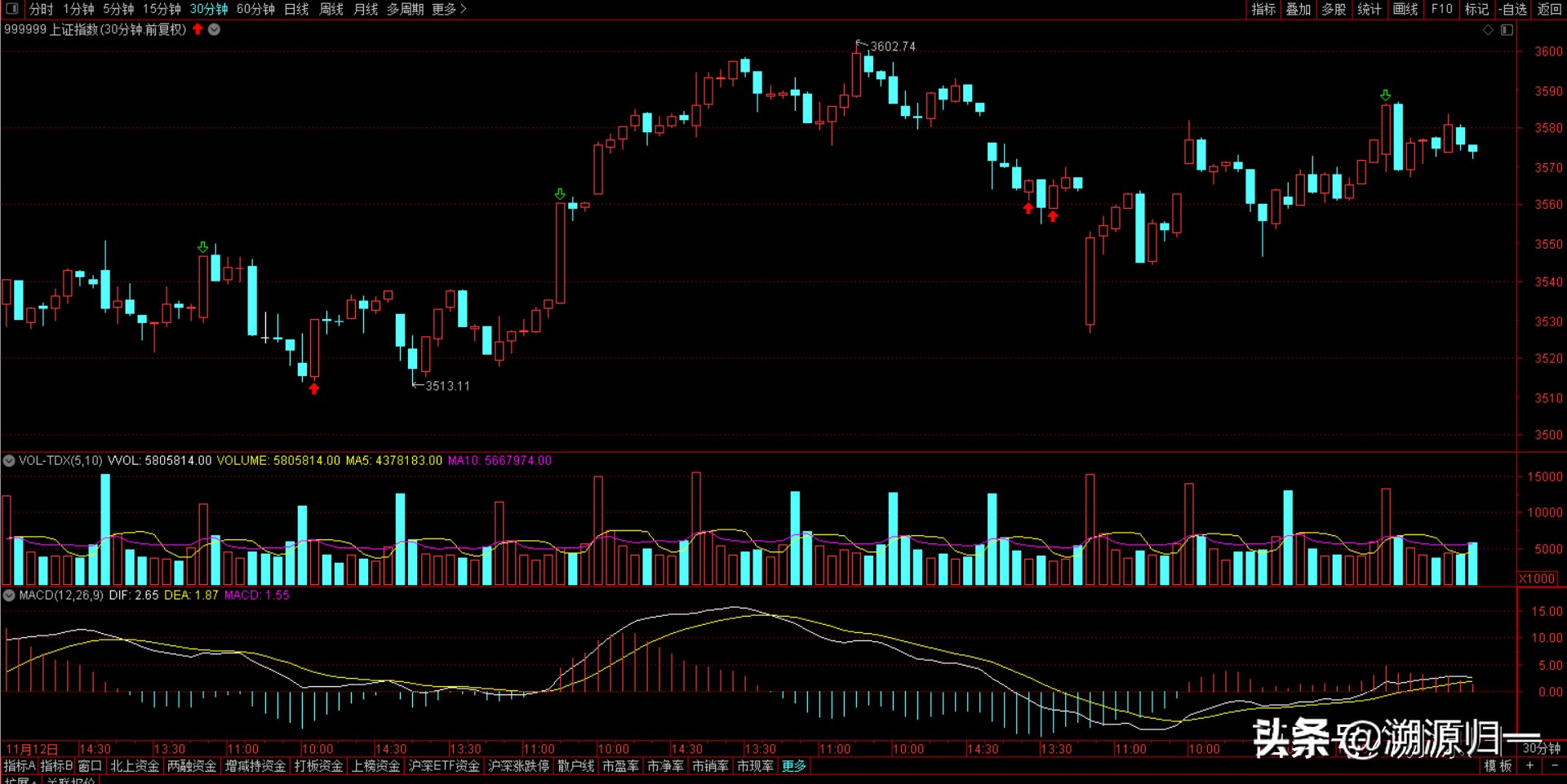Toggle the right panel icon beside the diamond

[x=1507, y=30]
